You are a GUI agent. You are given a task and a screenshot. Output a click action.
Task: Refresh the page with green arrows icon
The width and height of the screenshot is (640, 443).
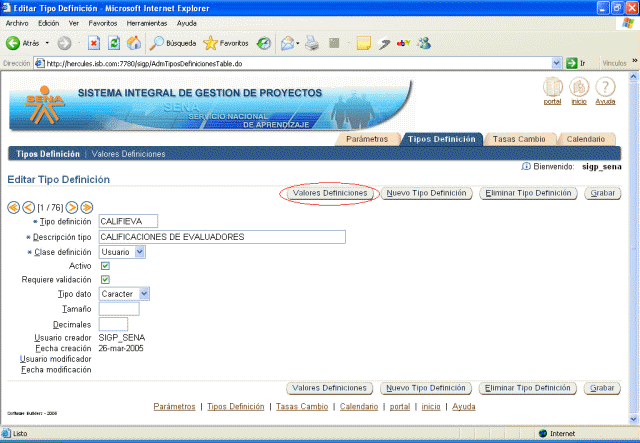[x=114, y=43]
